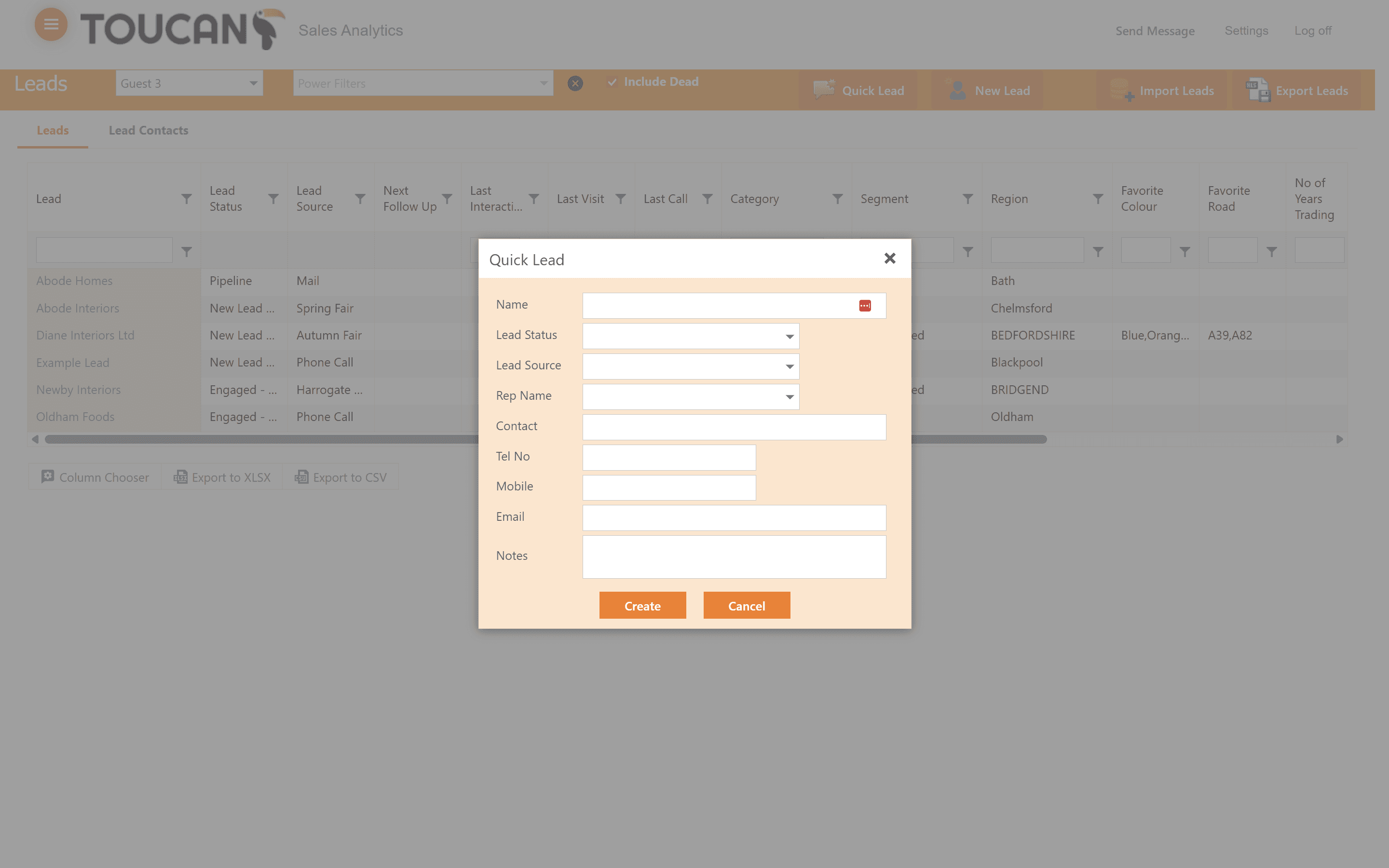Click into the Notes text area
Image resolution: width=1389 pixels, height=868 pixels.
coord(734,557)
